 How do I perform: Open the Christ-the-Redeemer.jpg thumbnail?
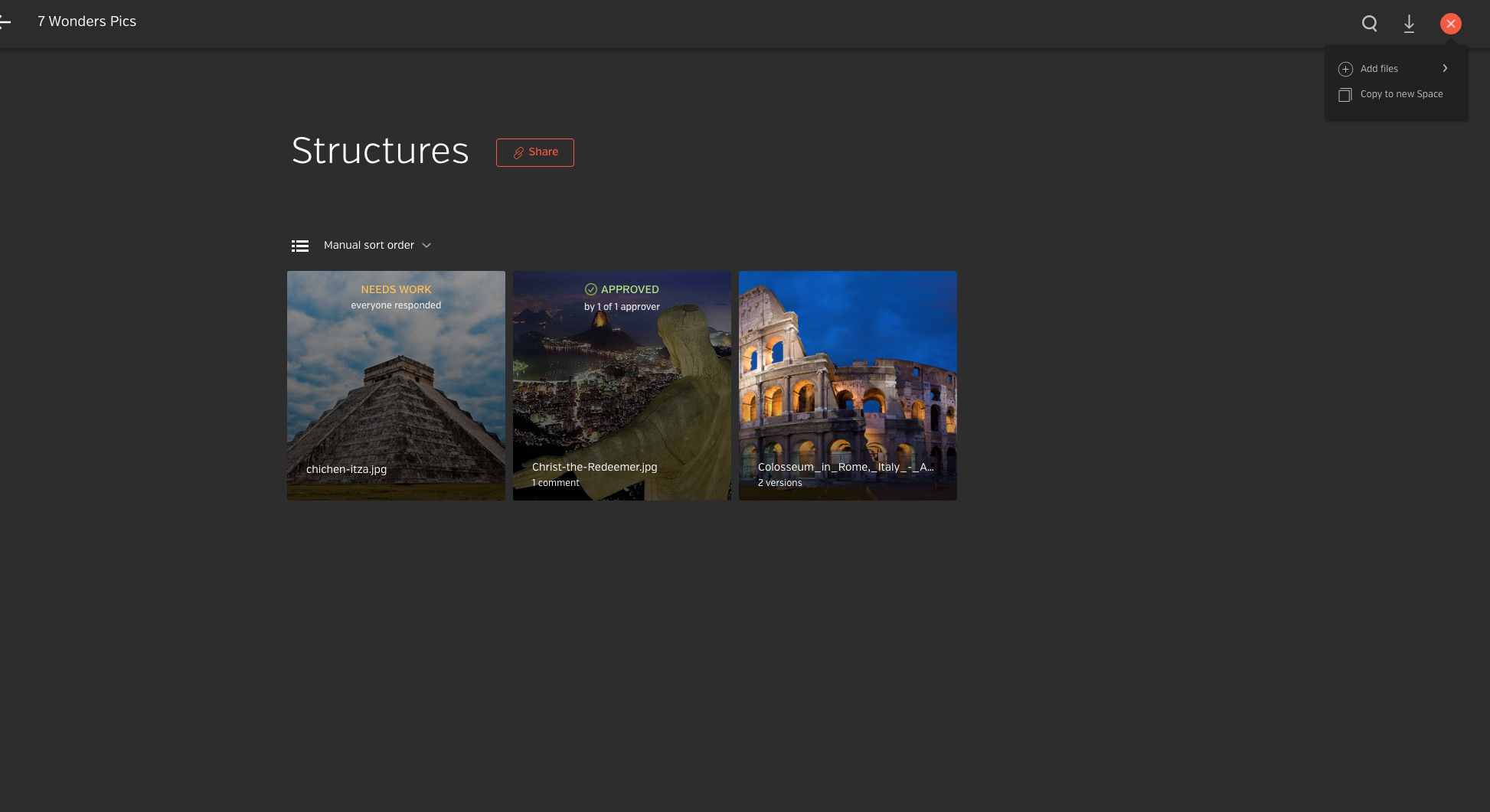622,386
